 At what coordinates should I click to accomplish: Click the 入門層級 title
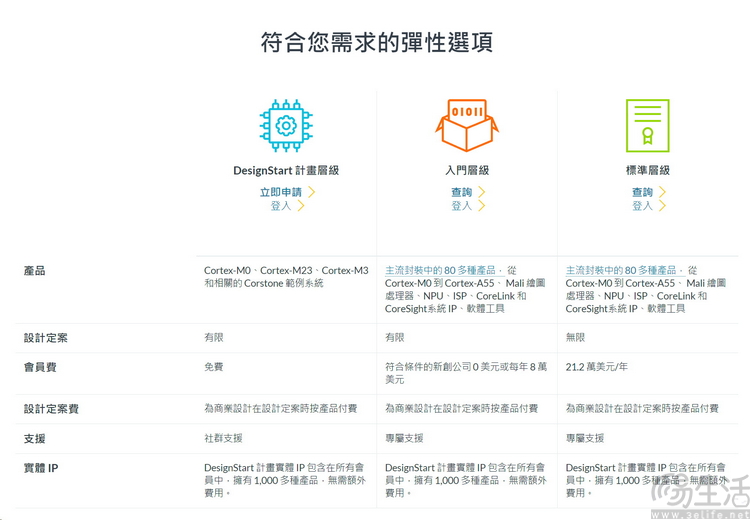coord(467,170)
